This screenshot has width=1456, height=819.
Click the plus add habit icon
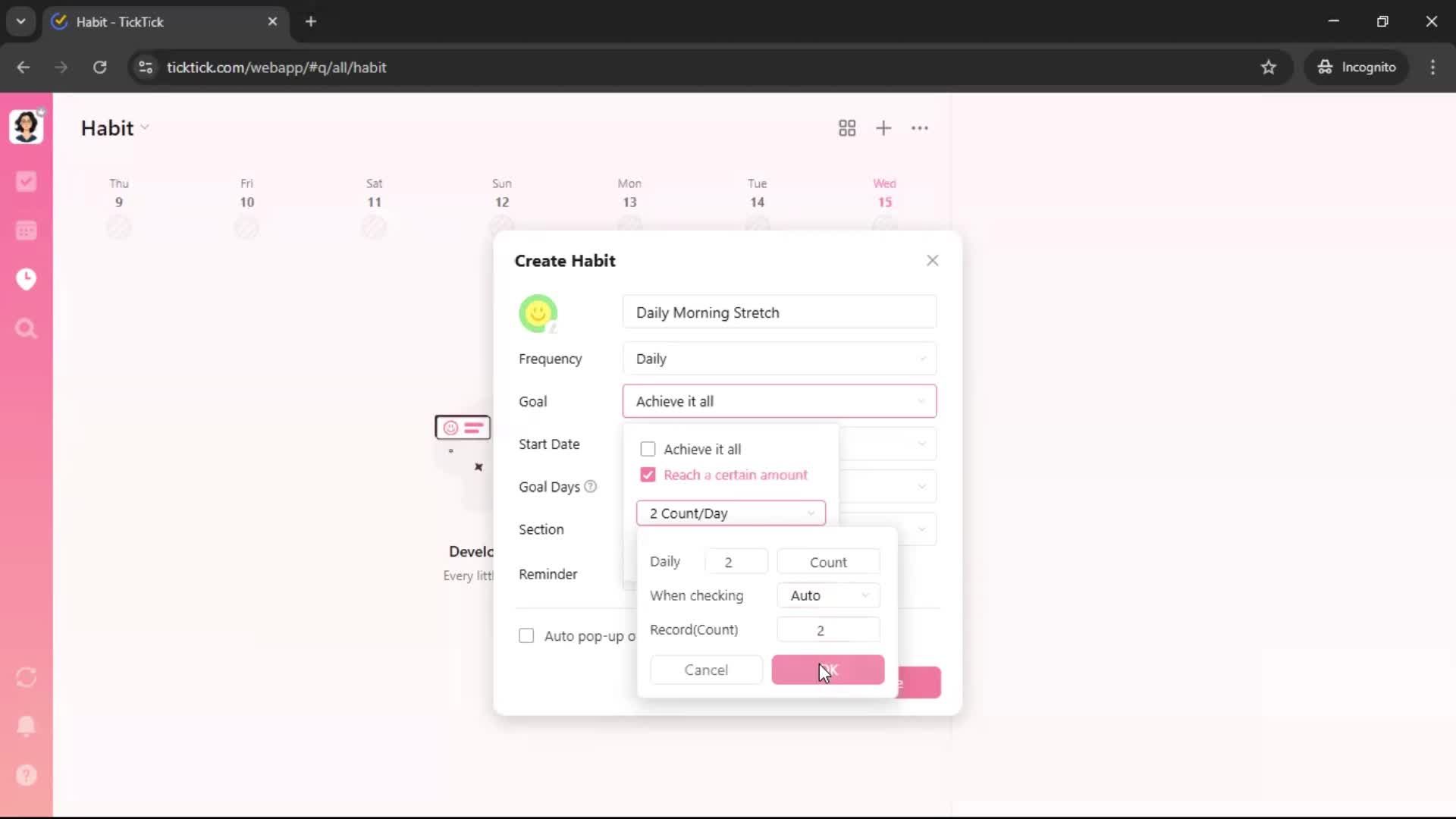click(883, 128)
